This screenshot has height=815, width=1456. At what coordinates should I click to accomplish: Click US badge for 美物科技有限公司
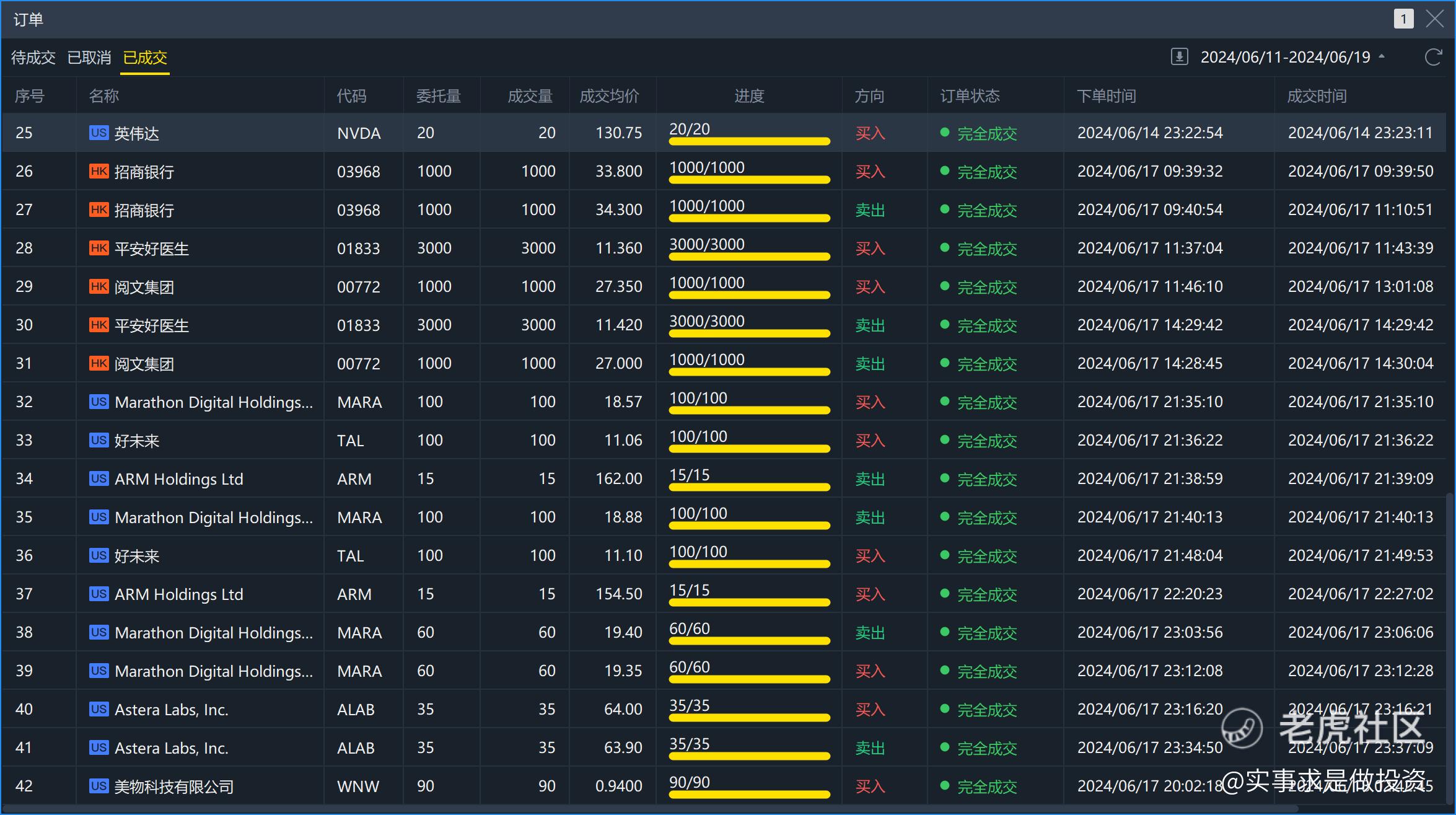point(99,786)
